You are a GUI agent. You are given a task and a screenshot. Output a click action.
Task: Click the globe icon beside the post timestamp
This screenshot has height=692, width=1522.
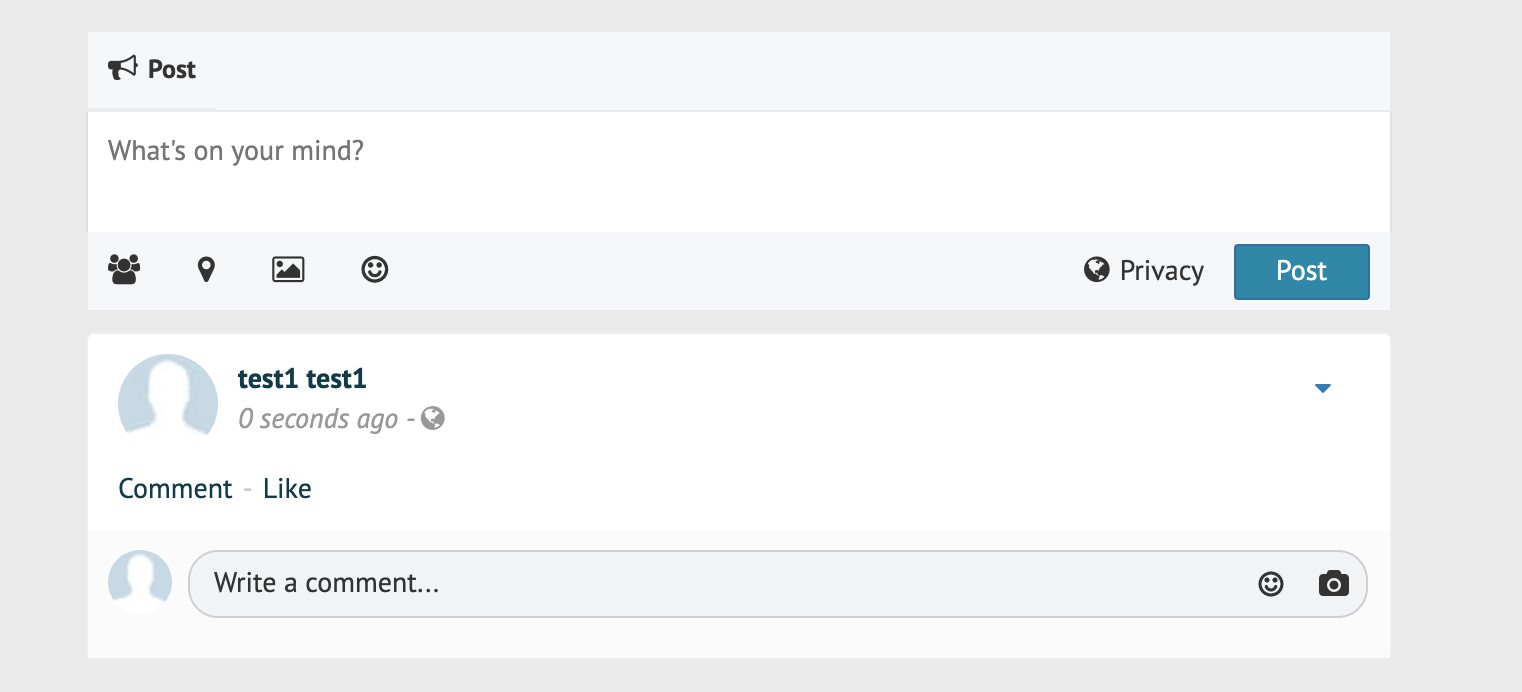tap(433, 418)
